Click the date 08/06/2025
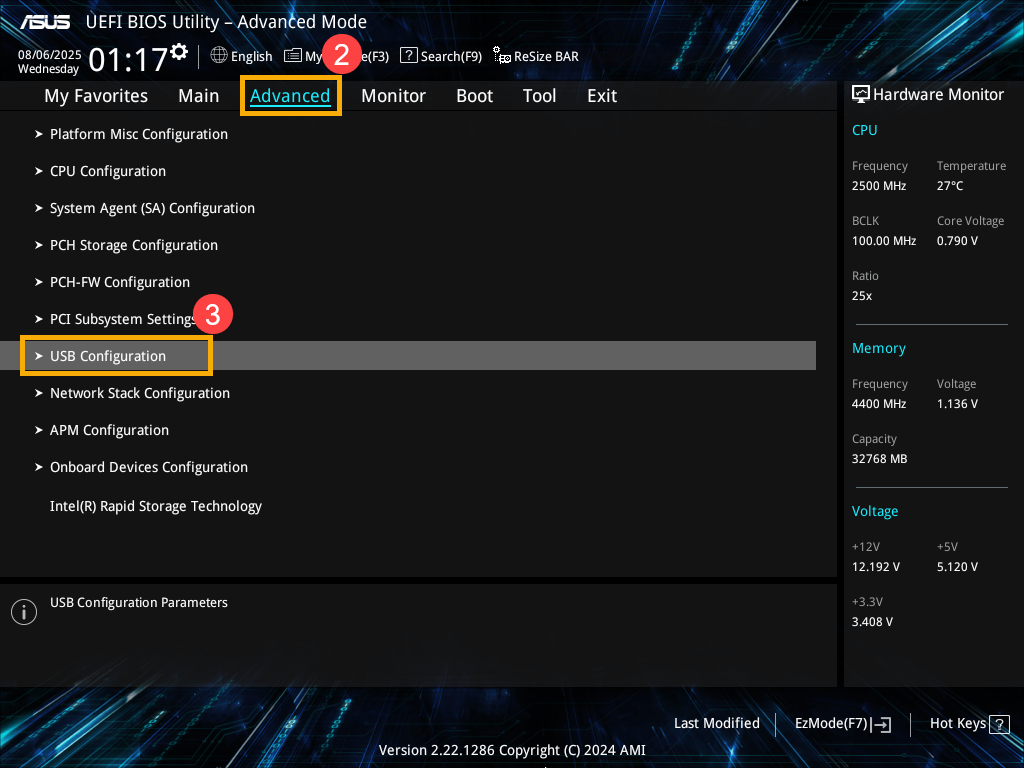The width and height of the screenshot is (1024, 768). 50,55
